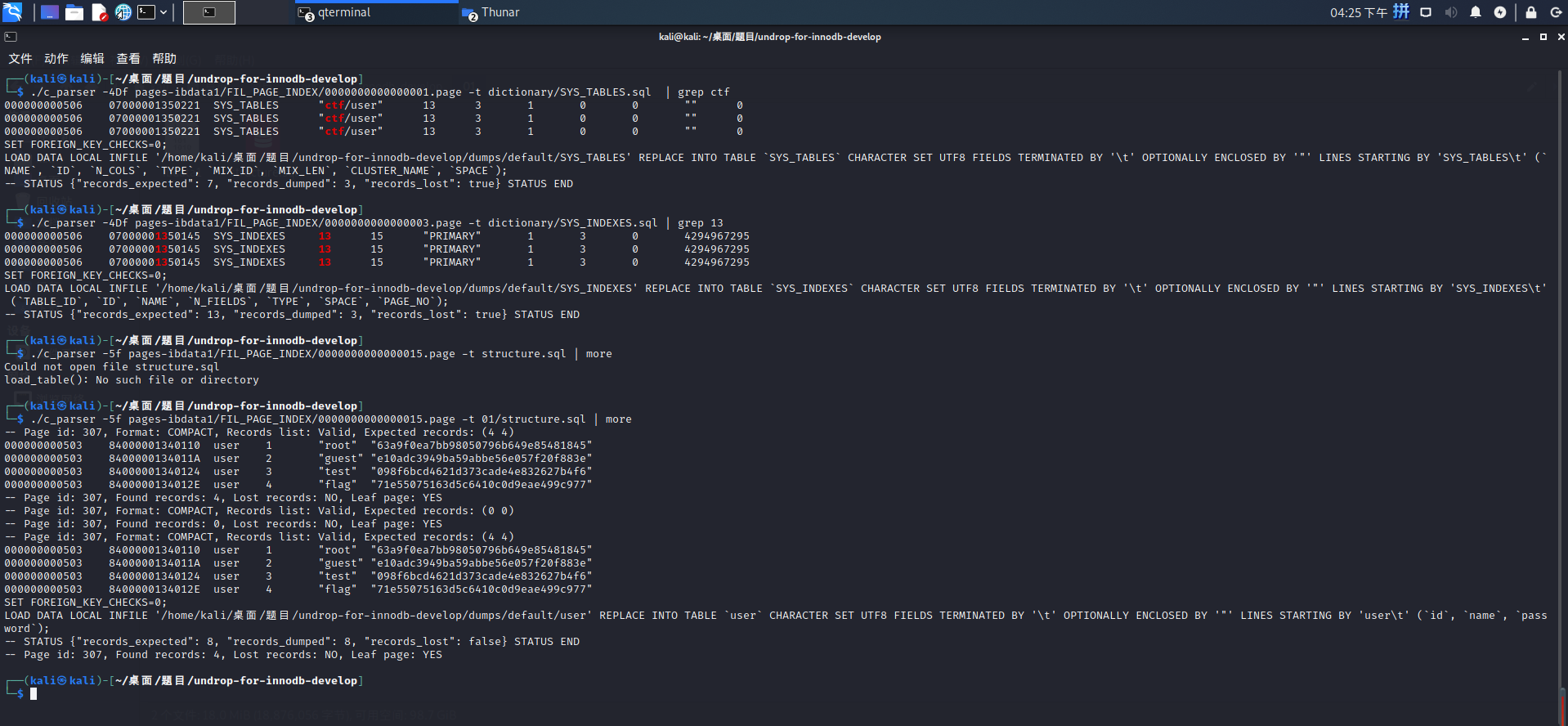Click the 'Found records: 0' line
The image size is (1568, 726).
[x=223, y=524]
